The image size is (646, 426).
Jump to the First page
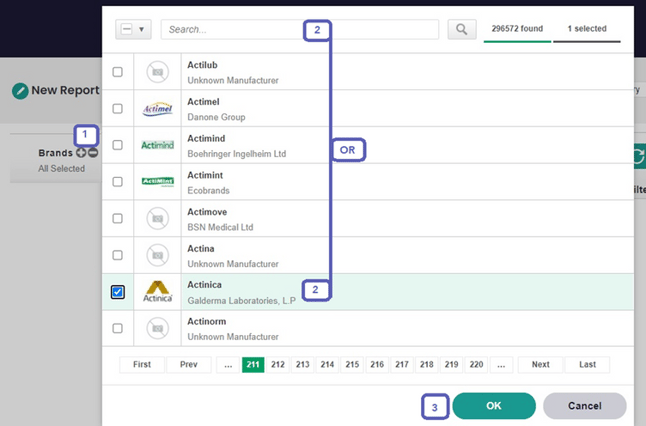coord(142,365)
